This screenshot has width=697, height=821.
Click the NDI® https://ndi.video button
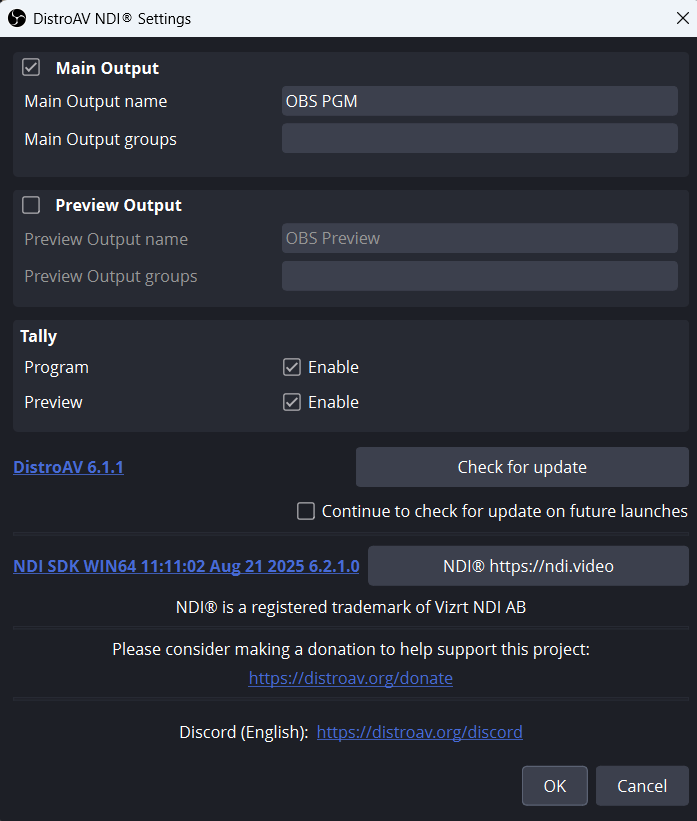[528, 566]
